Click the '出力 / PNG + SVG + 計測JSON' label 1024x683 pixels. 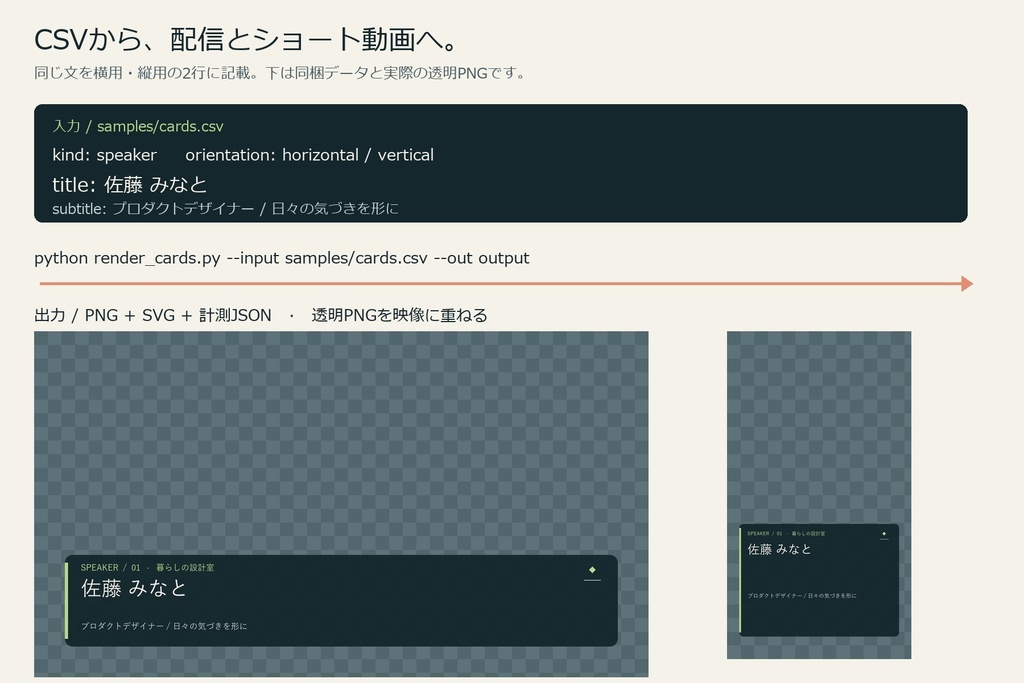point(153,315)
